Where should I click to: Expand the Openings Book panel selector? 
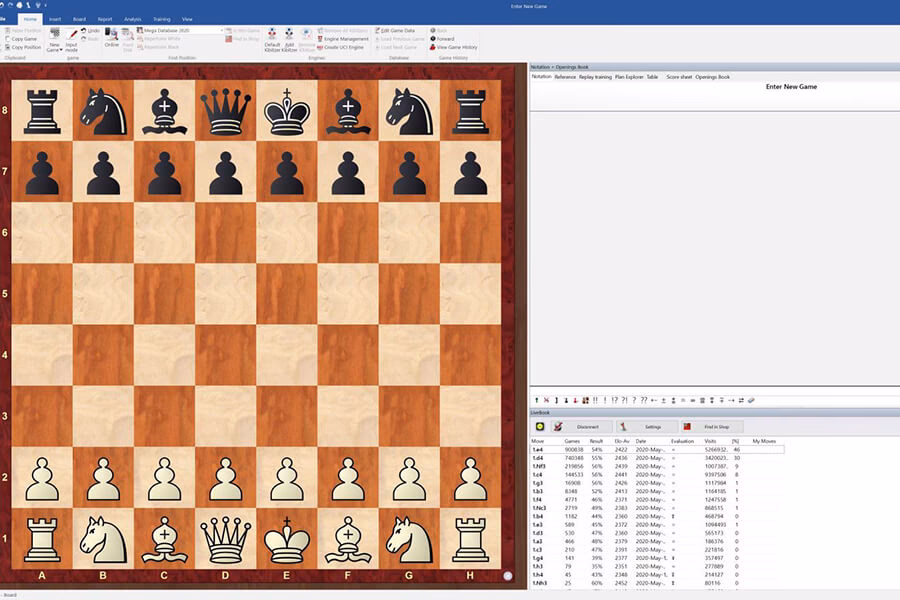tap(711, 77)
